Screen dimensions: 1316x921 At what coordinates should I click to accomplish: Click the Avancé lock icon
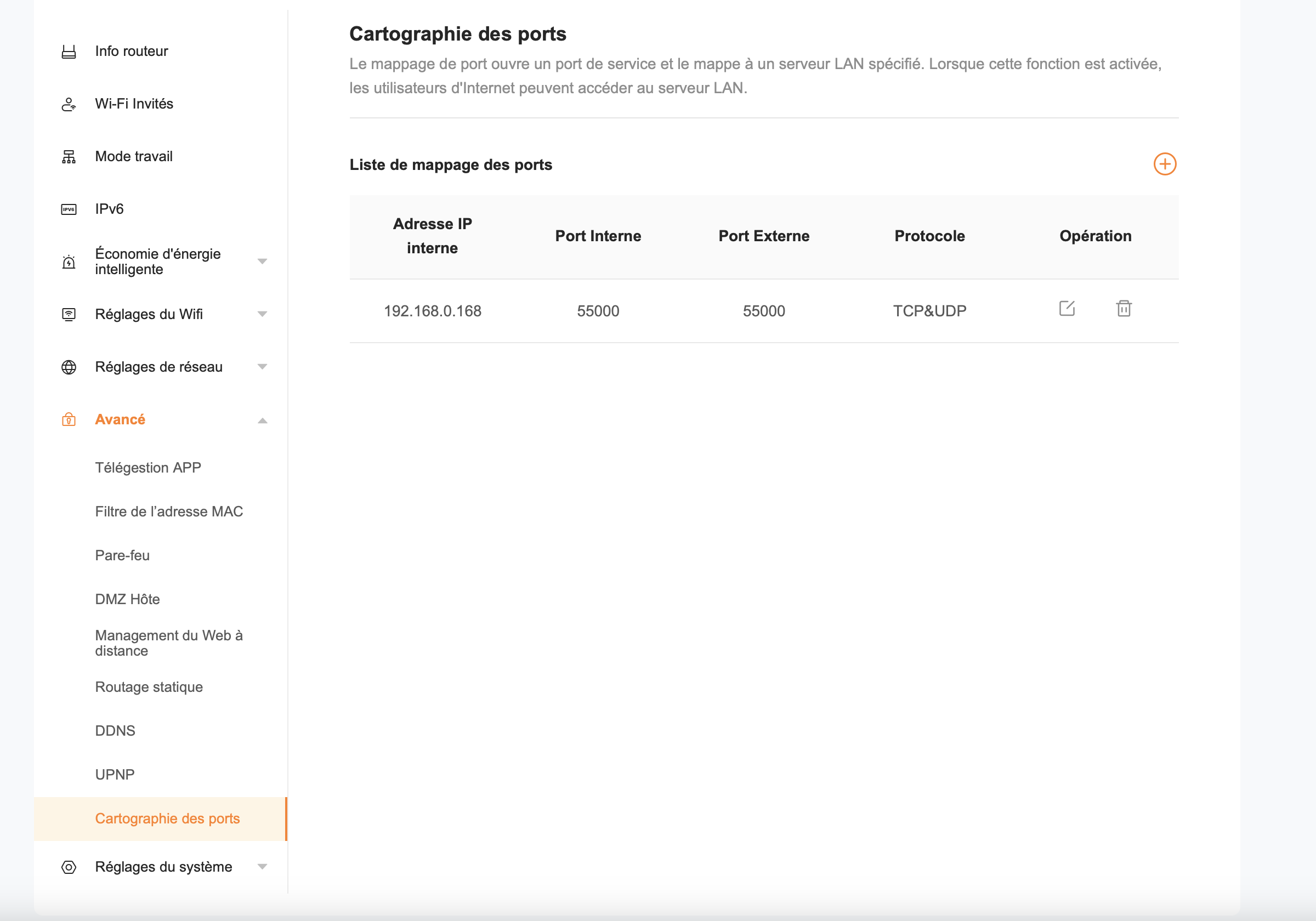69,420
